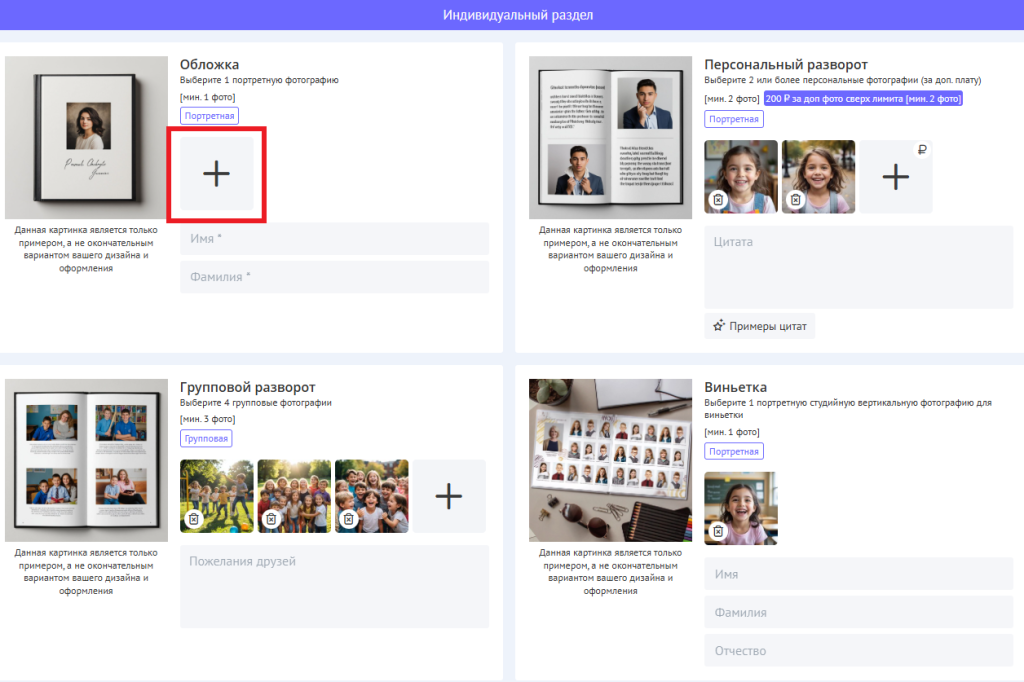Viewport: 1024px width, 682px height.
Task: Delete the first personal spread girl photo
Action: click(x=718, y=200)
